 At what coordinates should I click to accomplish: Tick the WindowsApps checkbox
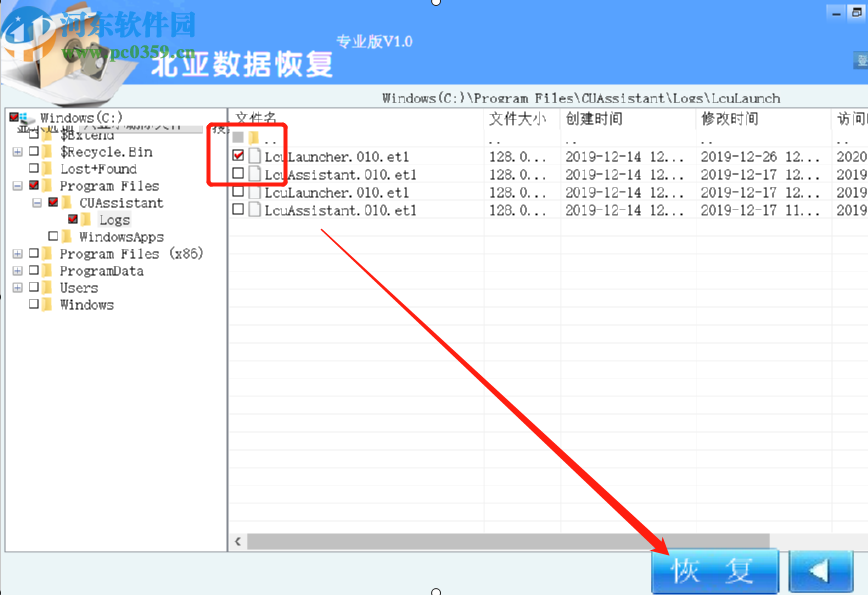[x=53, y=236]
